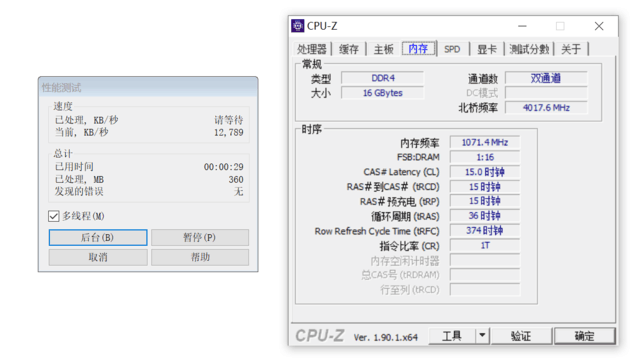This screenshot has height=361, width=640.
Task: Click the 北桥频率 label
Action: [x=478, y=108]
